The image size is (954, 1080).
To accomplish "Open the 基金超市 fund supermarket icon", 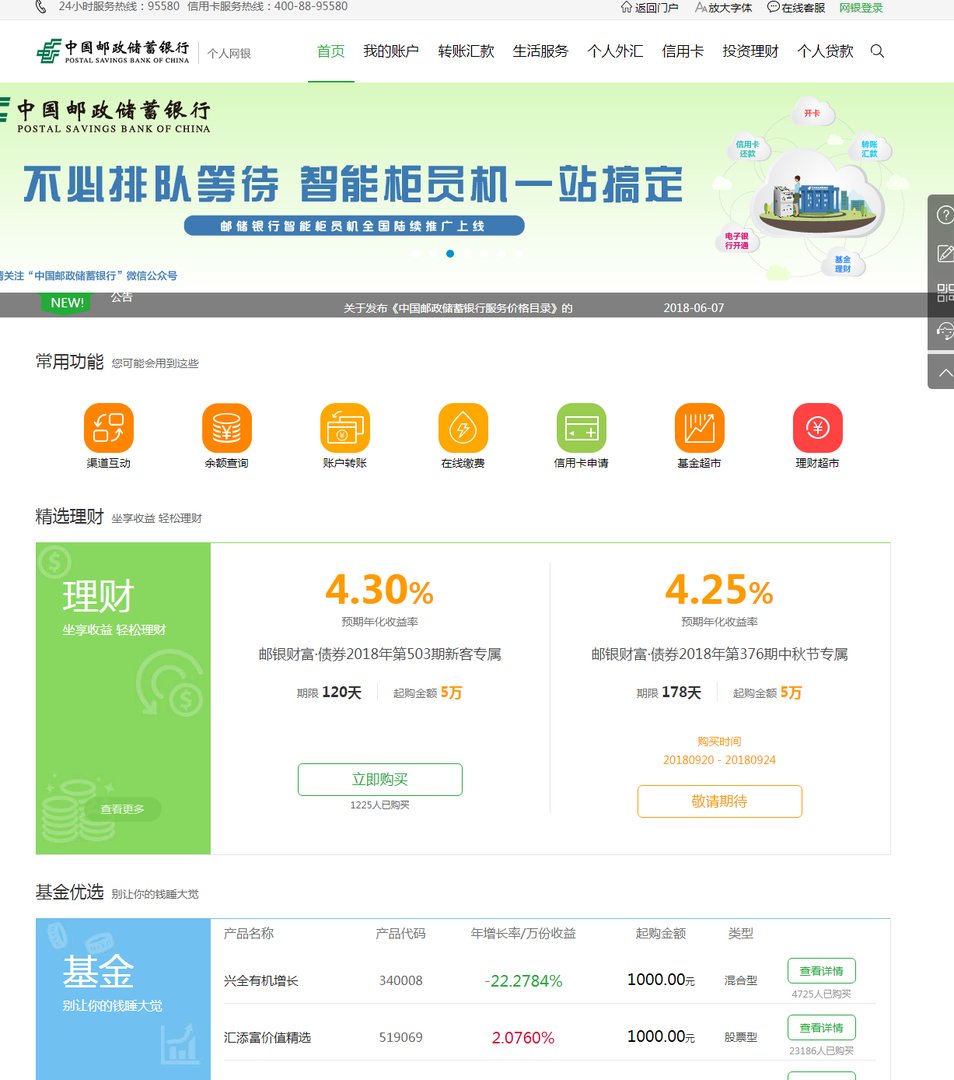I will [x=698, y=428].
